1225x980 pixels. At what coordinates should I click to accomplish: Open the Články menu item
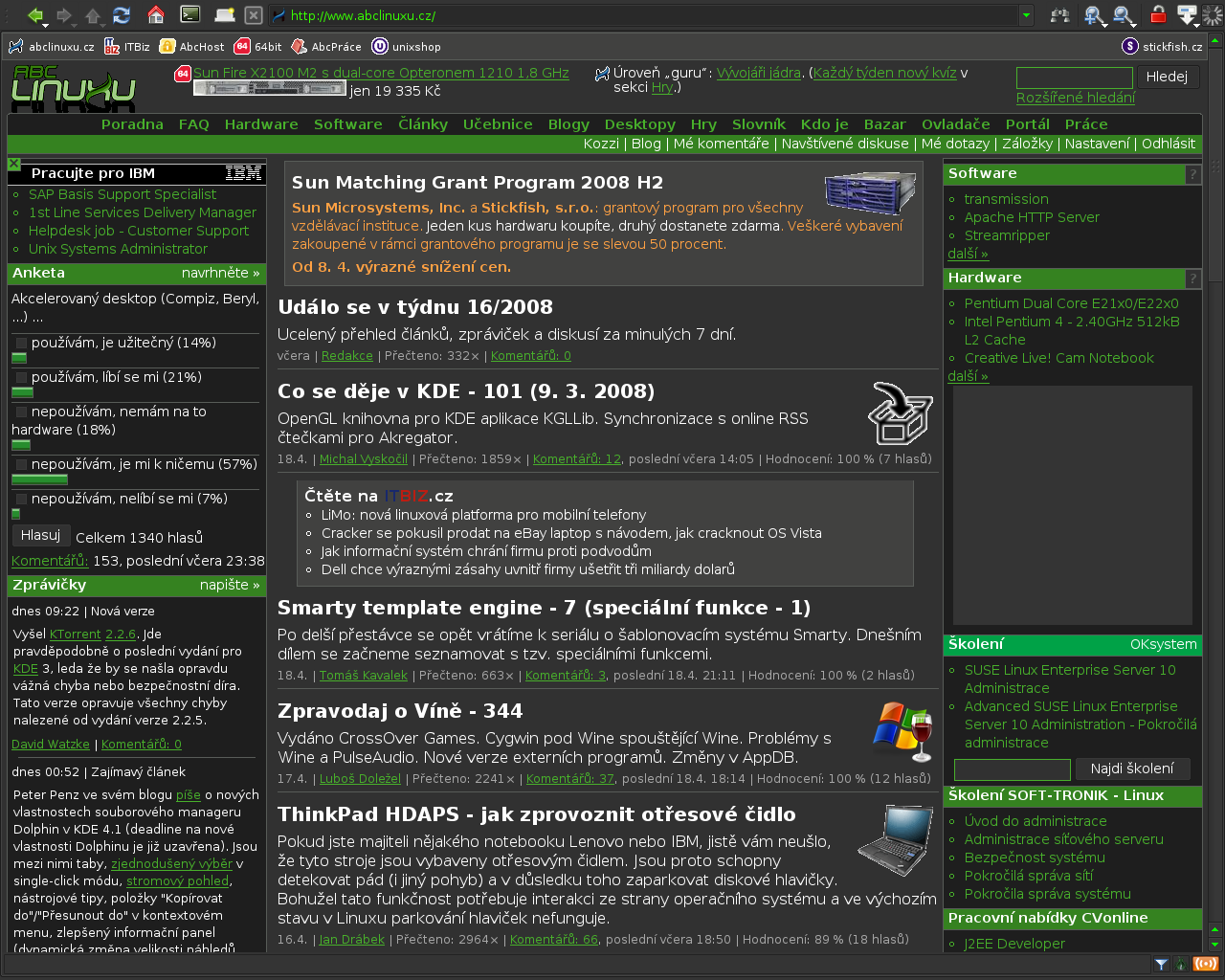(x=423, y=124)
